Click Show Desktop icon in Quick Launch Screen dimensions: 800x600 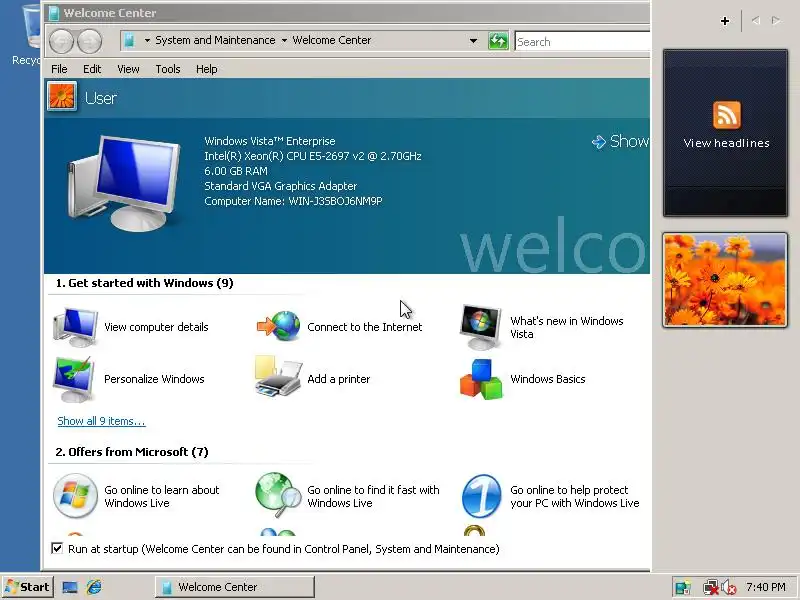[x=70, y=587]
